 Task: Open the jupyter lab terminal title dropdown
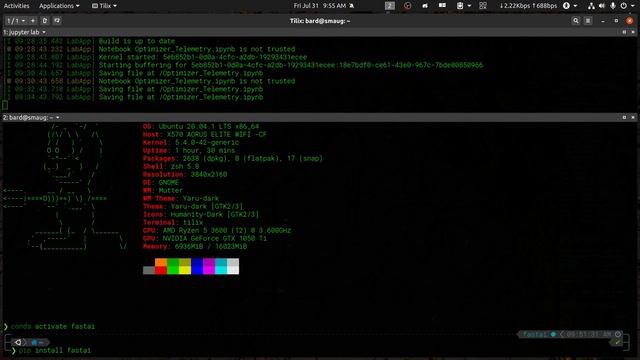click(x=24, y=32)
